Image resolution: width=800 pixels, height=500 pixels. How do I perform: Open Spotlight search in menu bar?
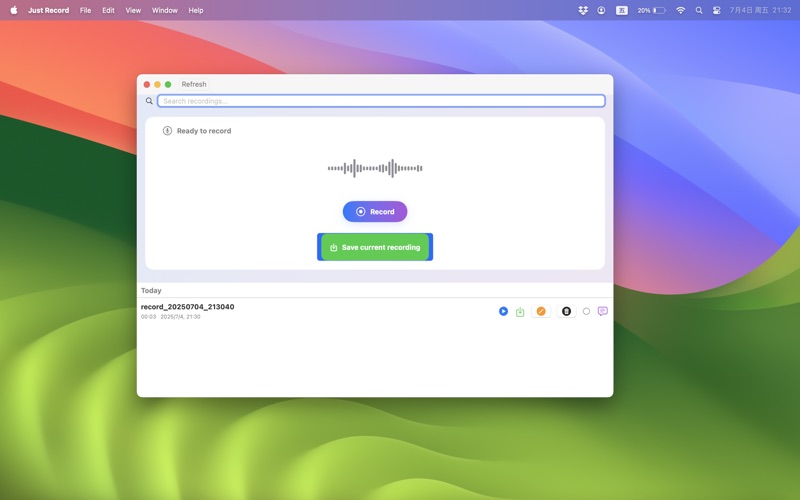(x=699, y=10)
